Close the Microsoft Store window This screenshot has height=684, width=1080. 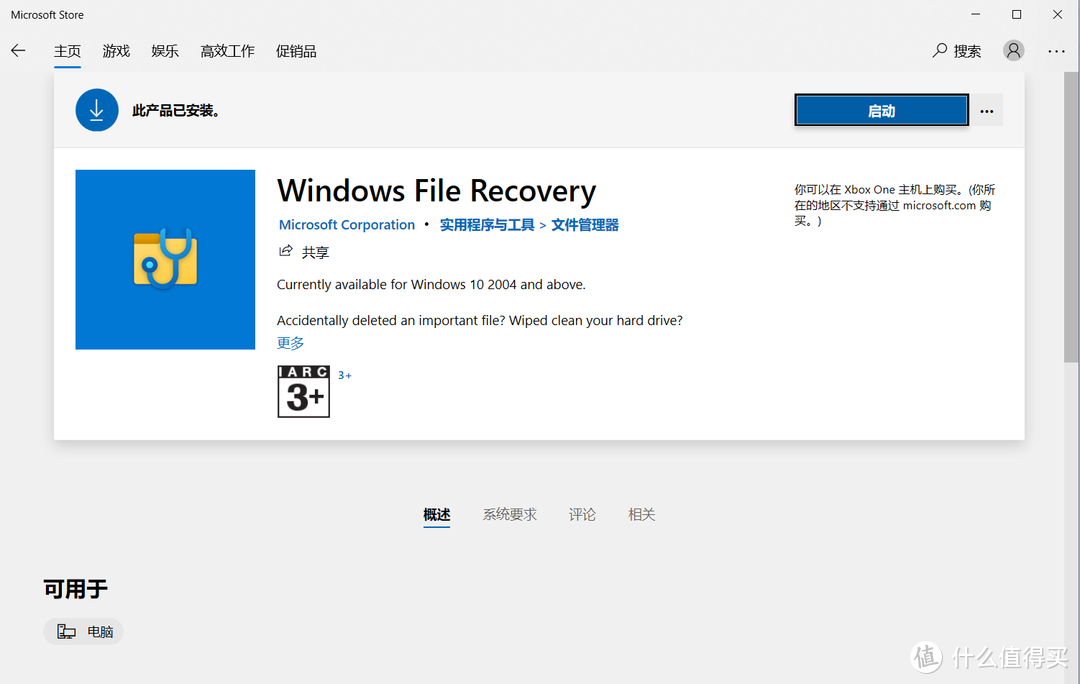tap(1057, 14)
